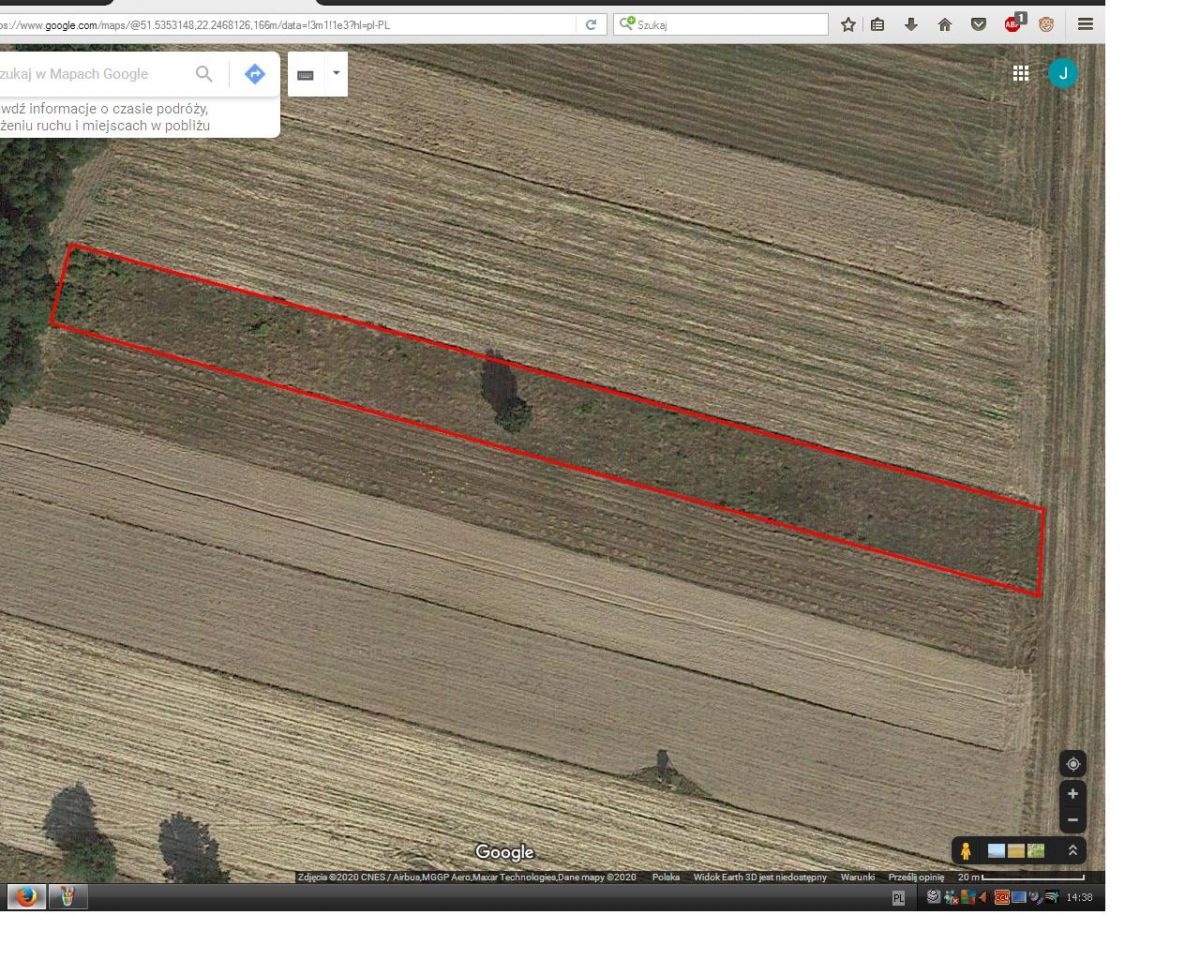Toggle the 20 m map scale
The image size is (1200, 960).
(1020, 877)
